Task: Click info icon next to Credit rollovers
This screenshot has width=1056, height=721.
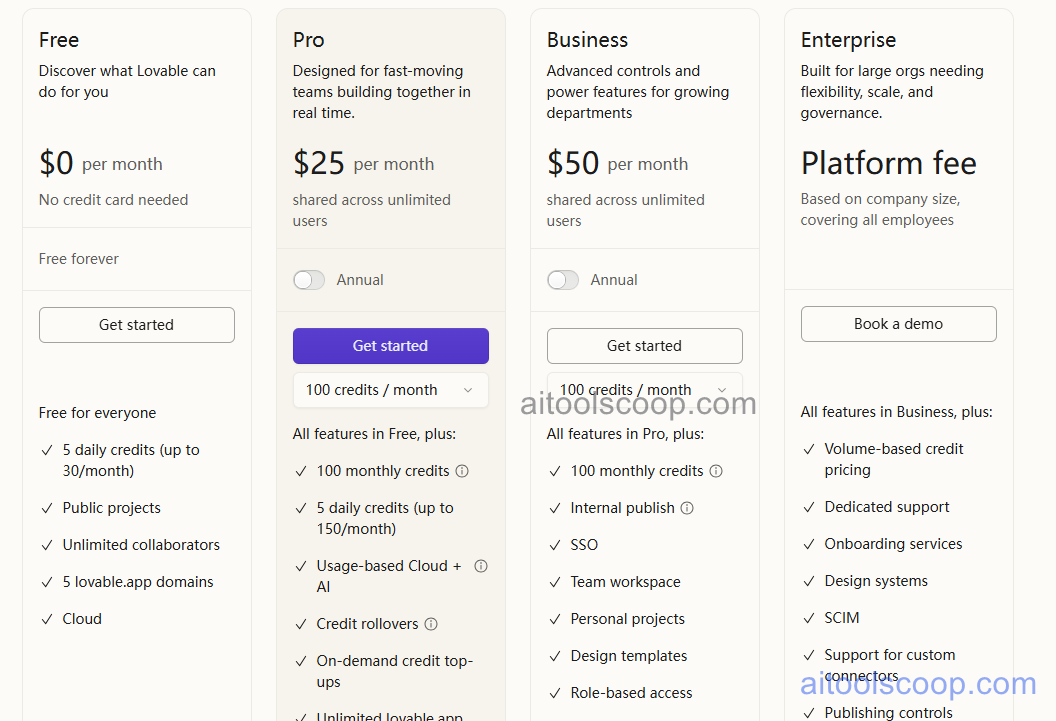Action: click(x=431, y=624)
